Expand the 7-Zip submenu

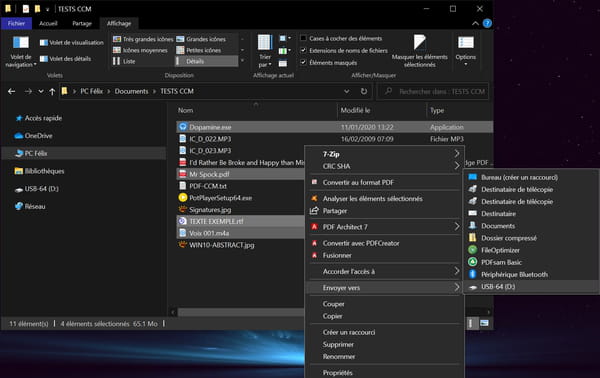[x=384, y=154]
